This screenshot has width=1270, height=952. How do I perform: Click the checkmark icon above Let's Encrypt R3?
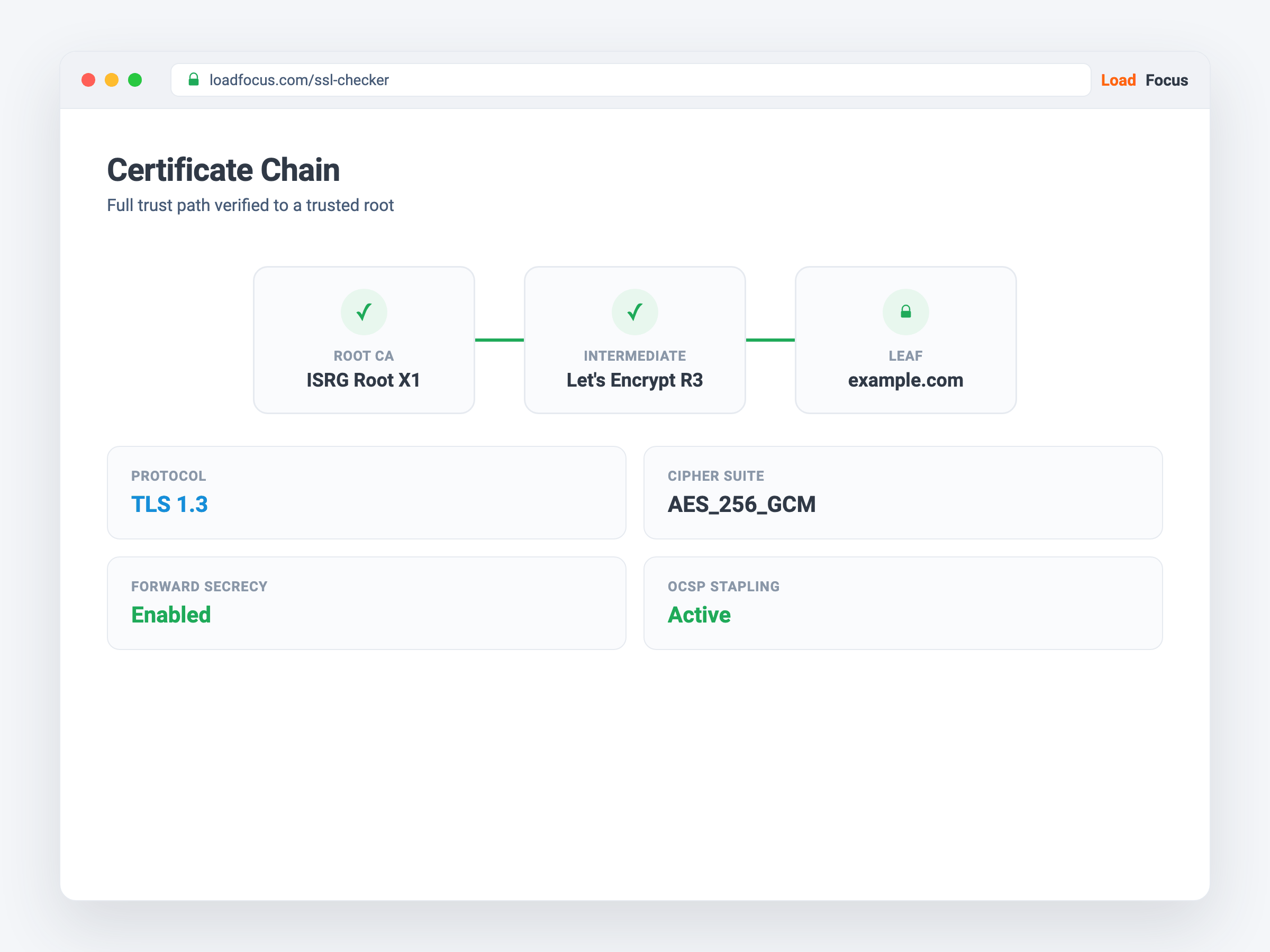[x=634, y=312]
